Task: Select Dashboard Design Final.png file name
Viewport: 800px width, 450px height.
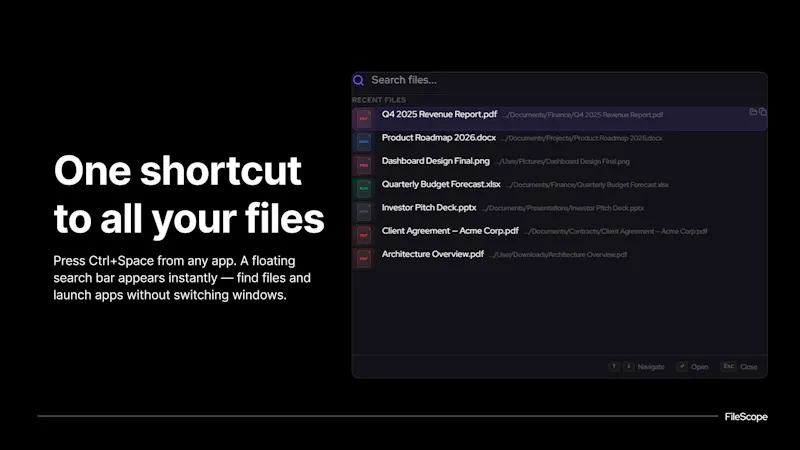Action: coord(436,161)
